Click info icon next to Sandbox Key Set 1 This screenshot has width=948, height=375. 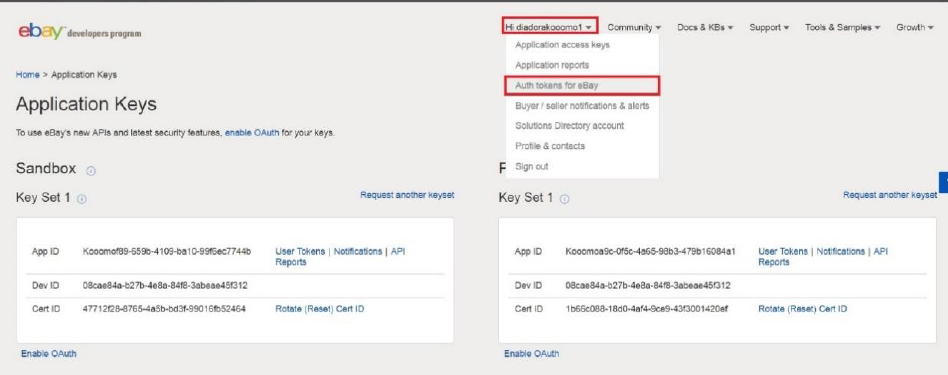82,199
